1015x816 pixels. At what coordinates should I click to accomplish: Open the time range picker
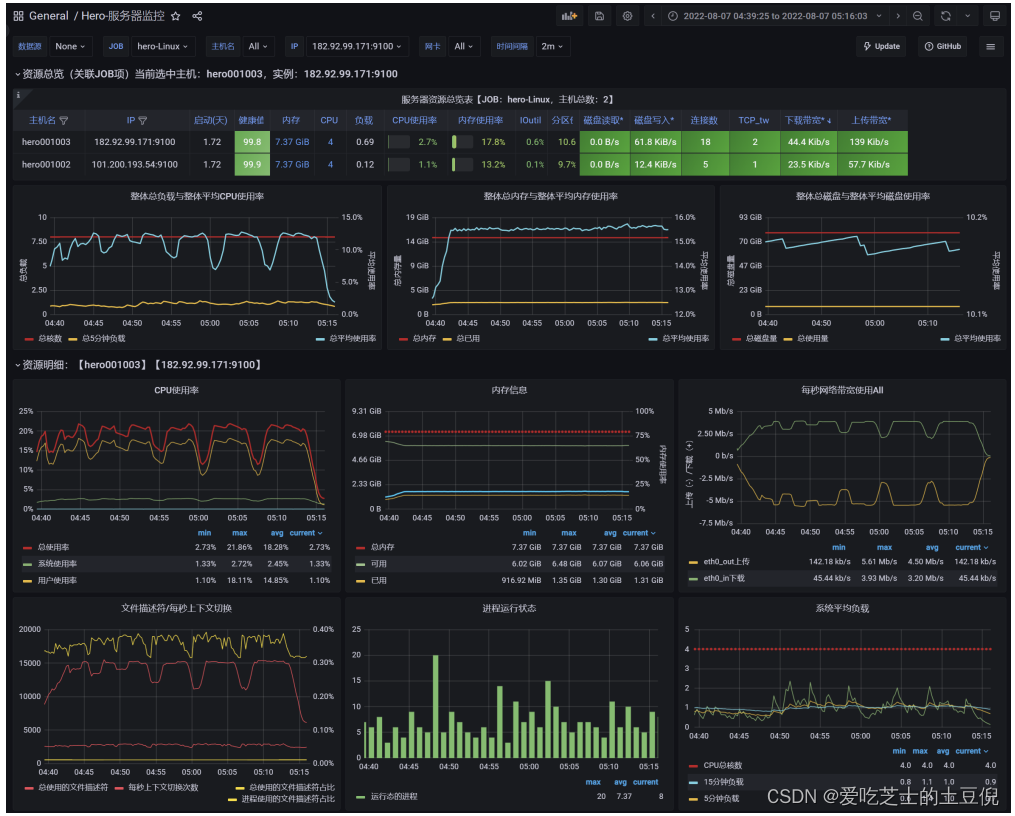tap(775, 16)
